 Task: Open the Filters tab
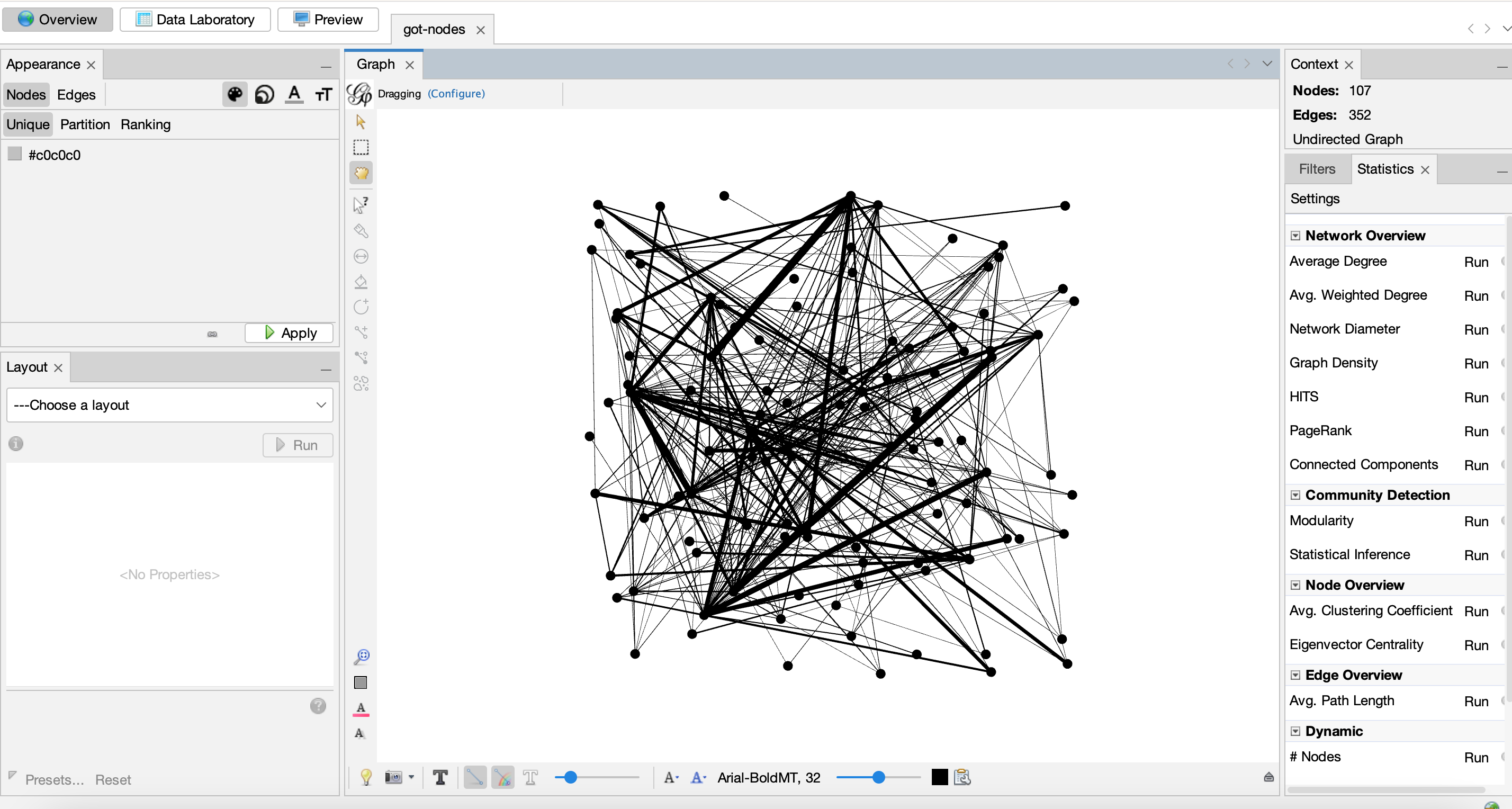click(1317, 169)
